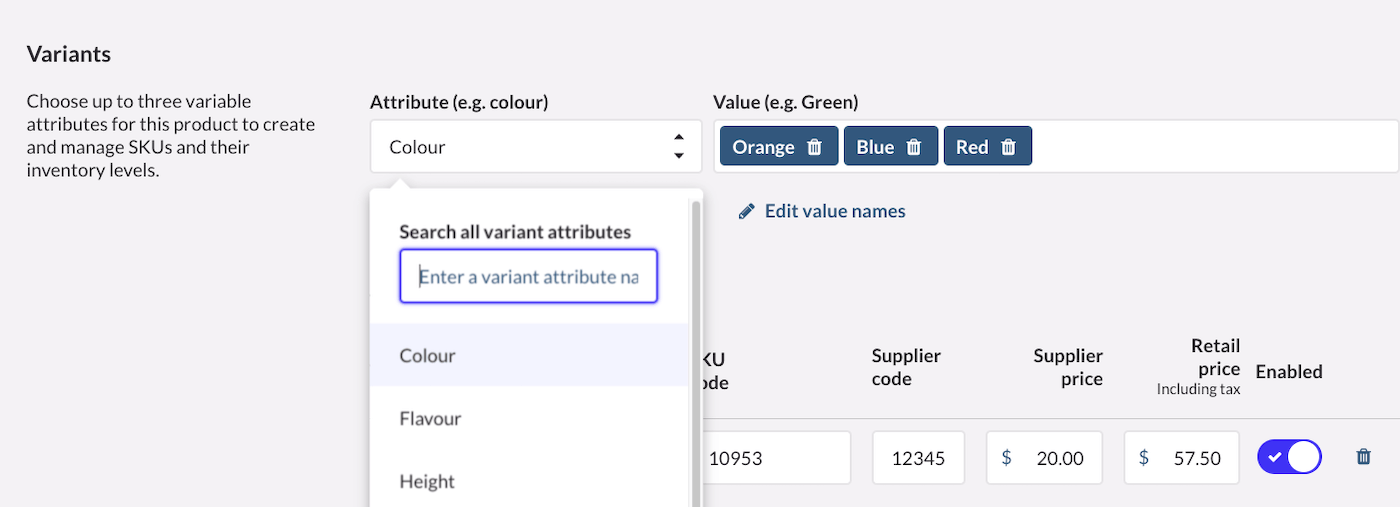Click the SKU code field showing 10953
This screenshot has height=507, width=1400.
tap(775, 458)
